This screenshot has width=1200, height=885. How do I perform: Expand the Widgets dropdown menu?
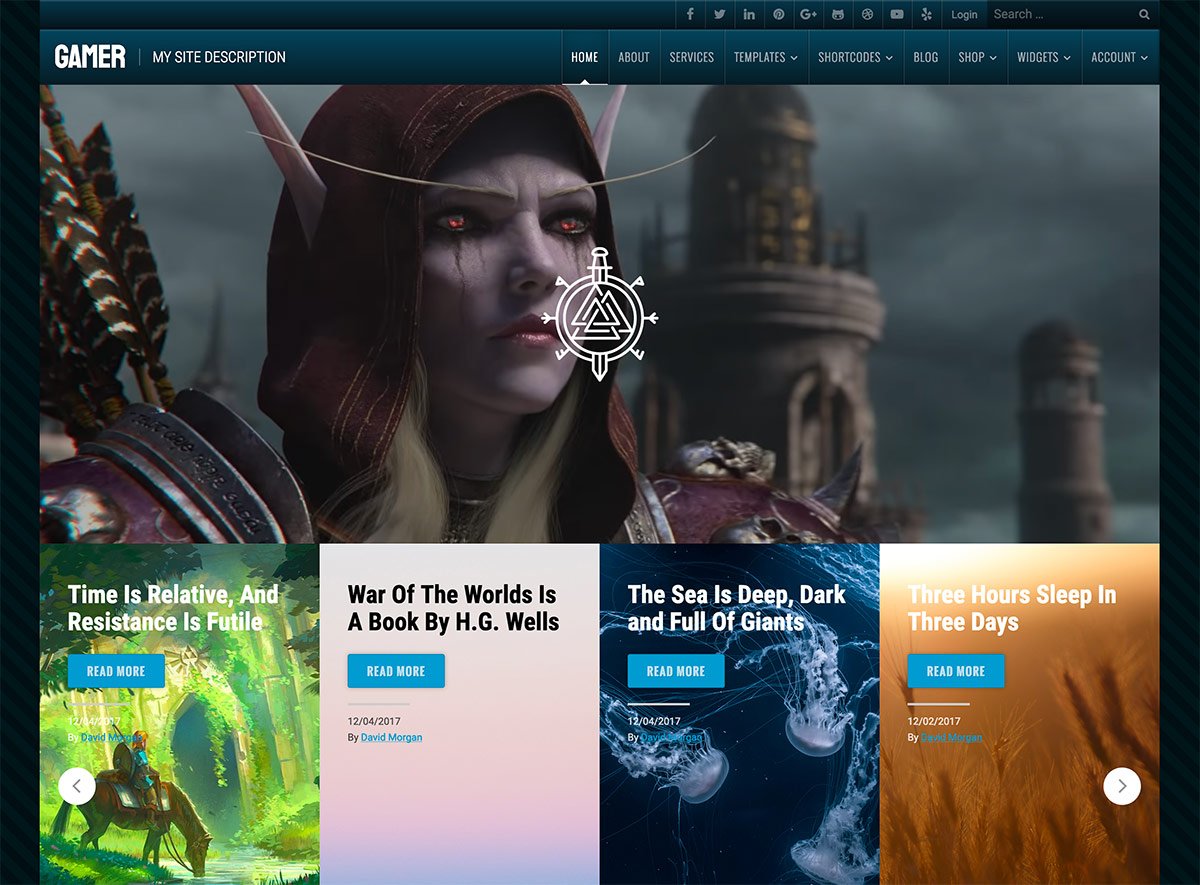[x=1044, y=57]
